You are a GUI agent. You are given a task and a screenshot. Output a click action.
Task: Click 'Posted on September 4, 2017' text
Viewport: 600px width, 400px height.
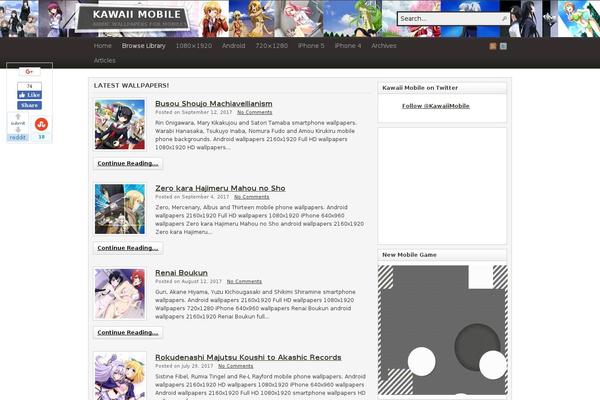[x=192, y=197]
